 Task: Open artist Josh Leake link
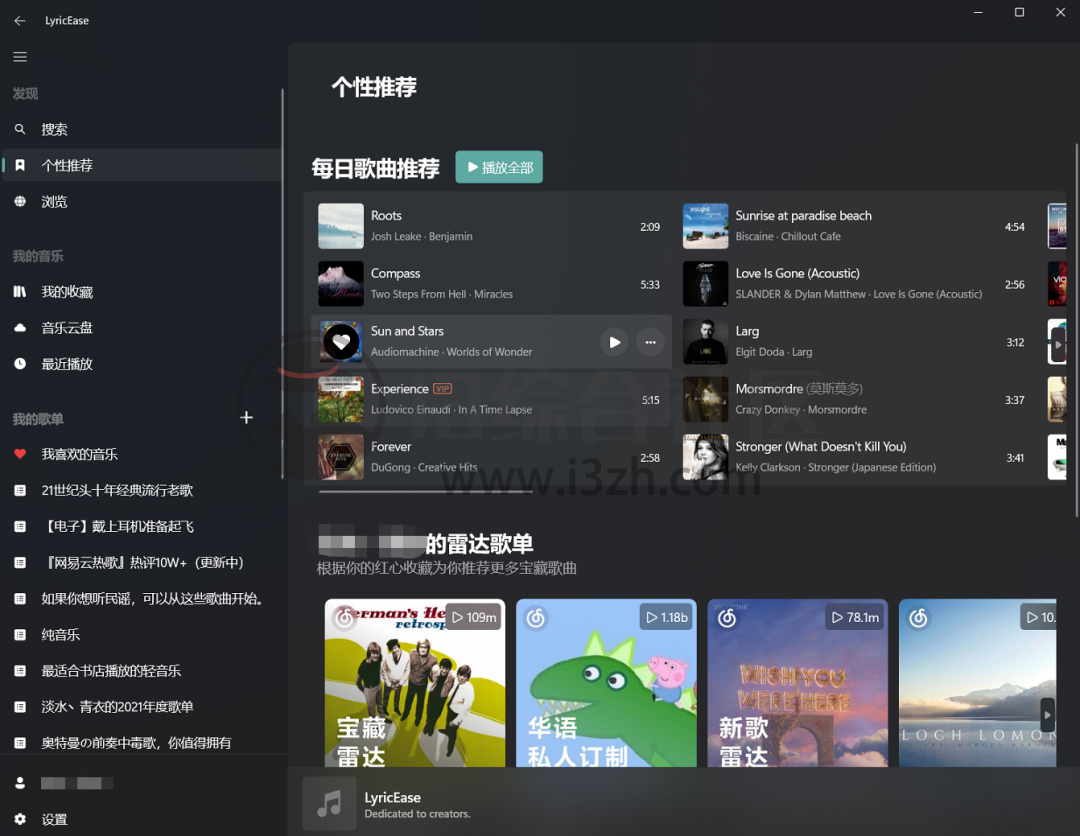396,236
